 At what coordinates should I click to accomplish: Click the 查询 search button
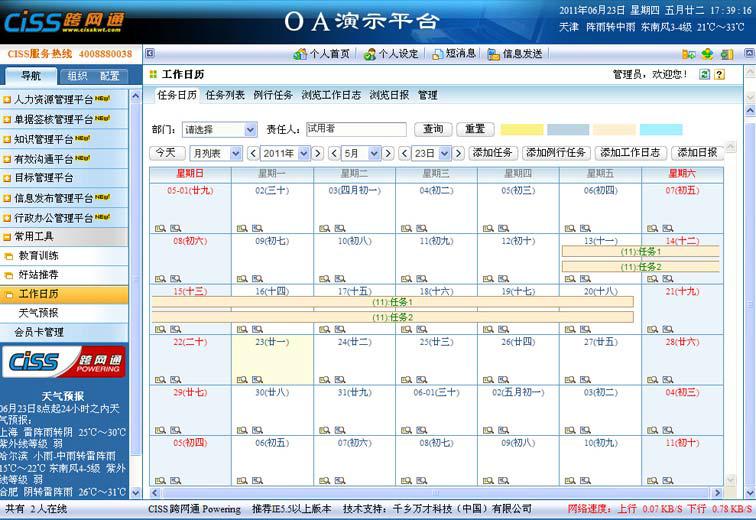coord(433,129)
